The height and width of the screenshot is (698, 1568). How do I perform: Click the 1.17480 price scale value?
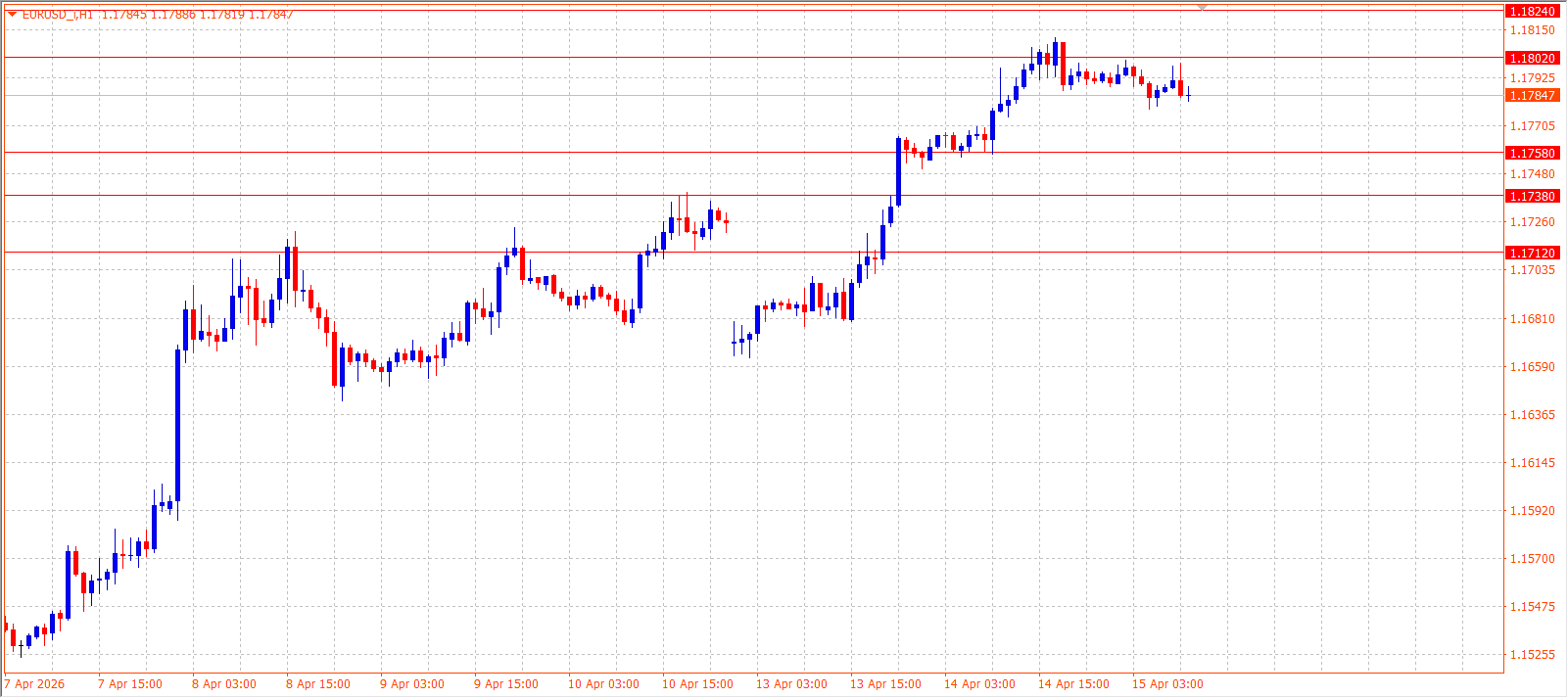click(1533, 174)
